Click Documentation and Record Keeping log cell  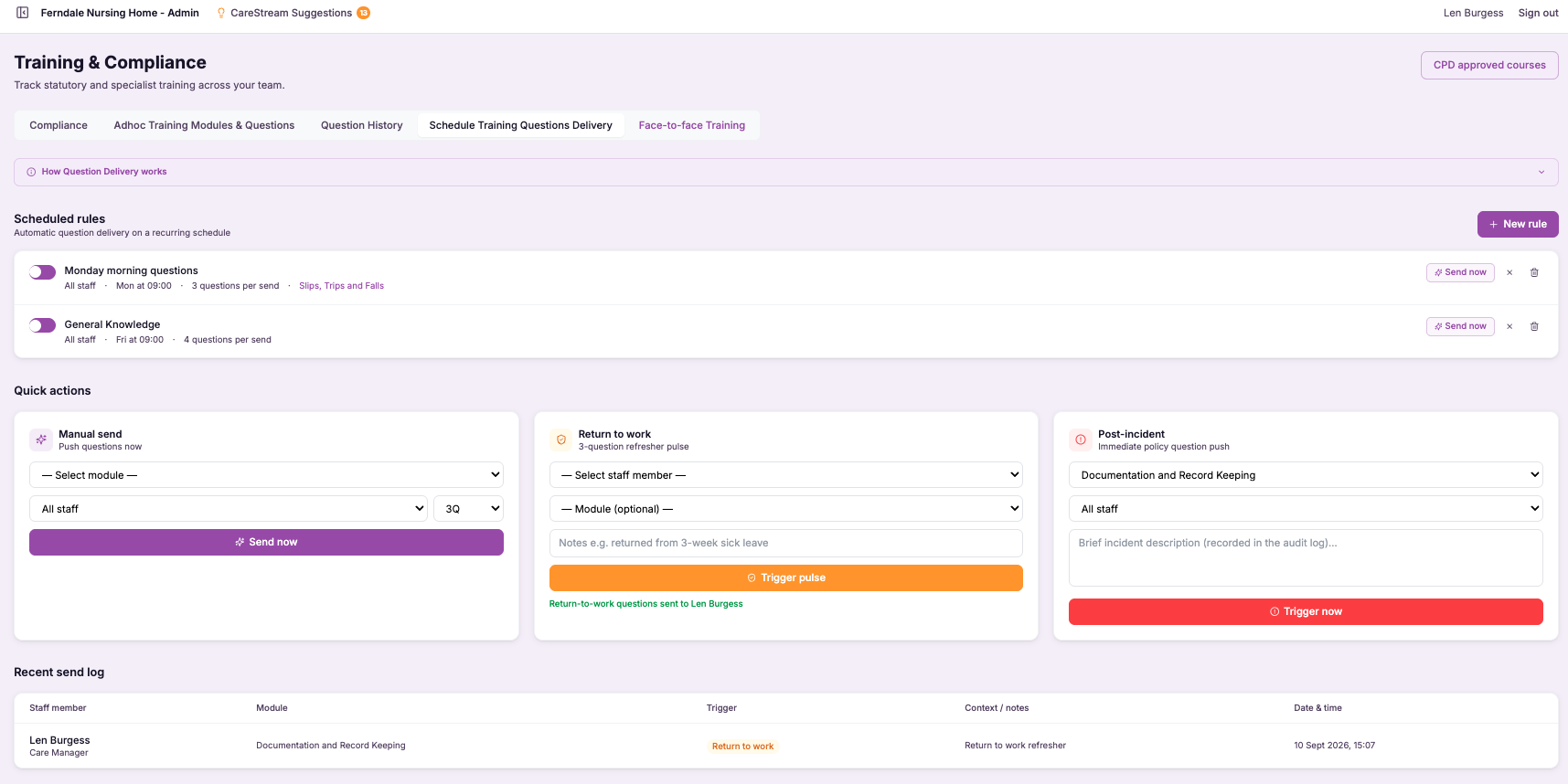pyautogui.click(x=330, y=746)
